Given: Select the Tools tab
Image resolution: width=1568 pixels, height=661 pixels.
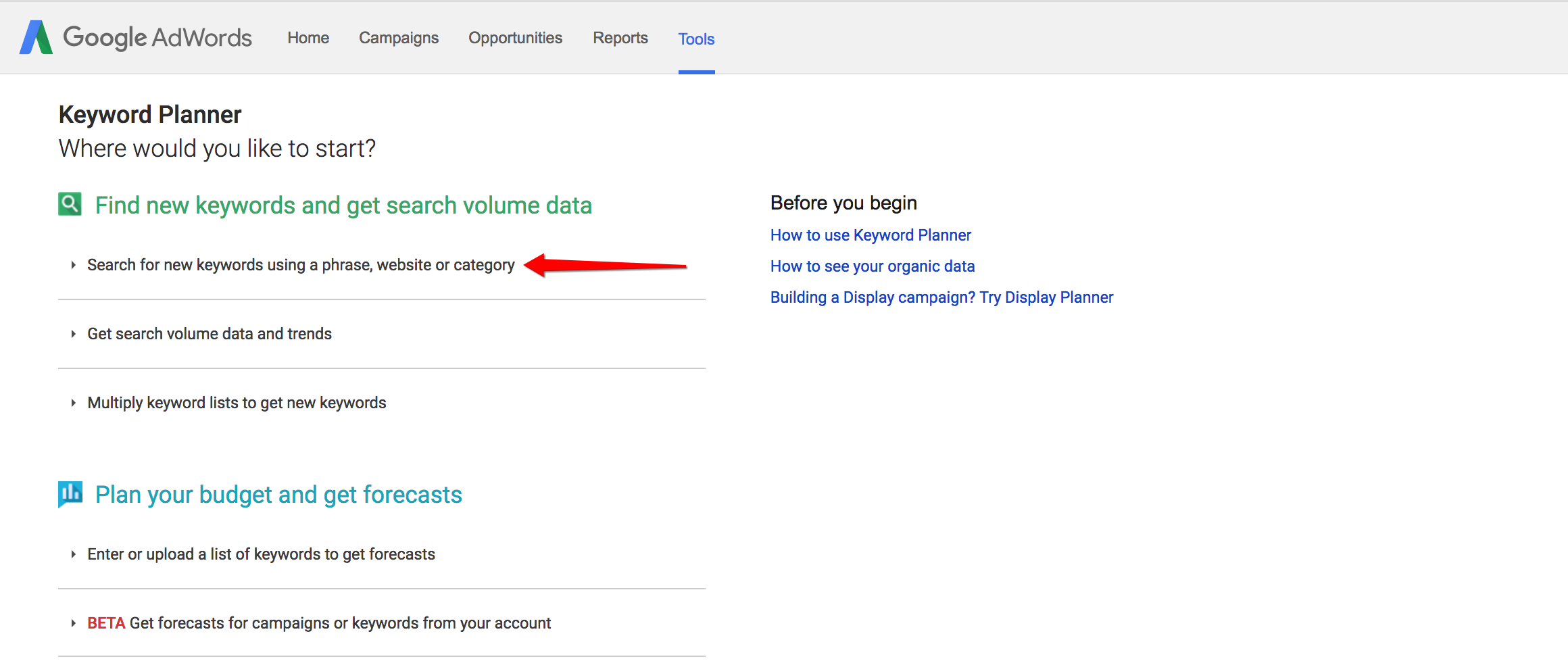Looking at the screenshot, I should (x=696, y=39).
